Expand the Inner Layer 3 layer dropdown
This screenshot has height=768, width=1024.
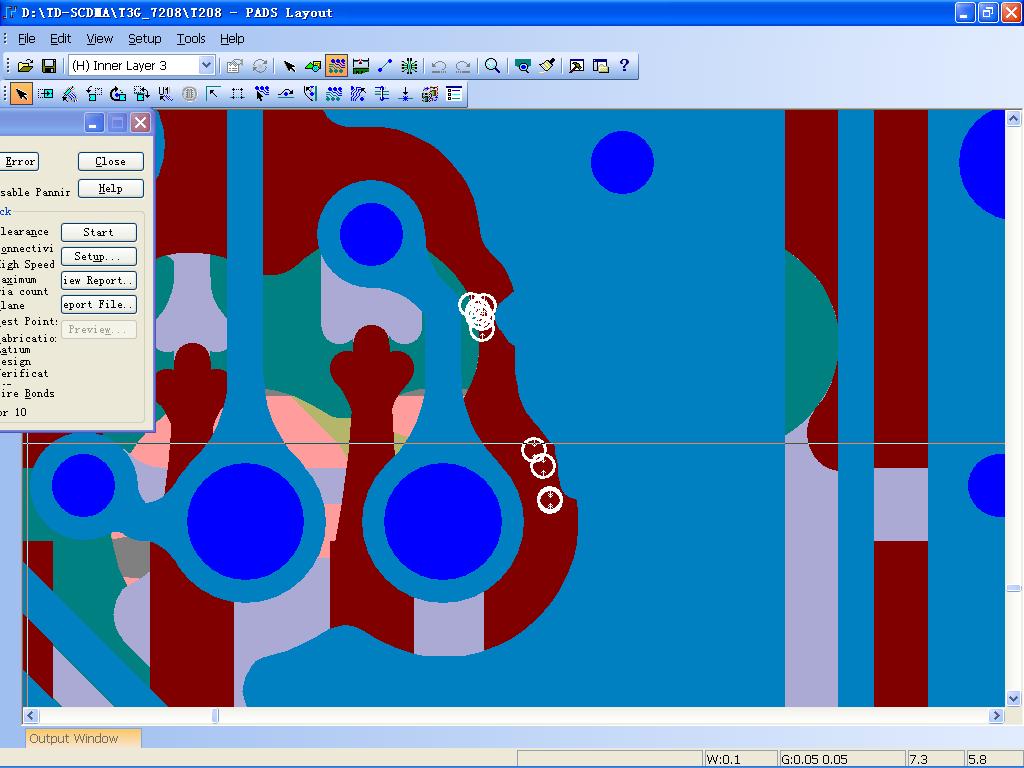point(206,66)
